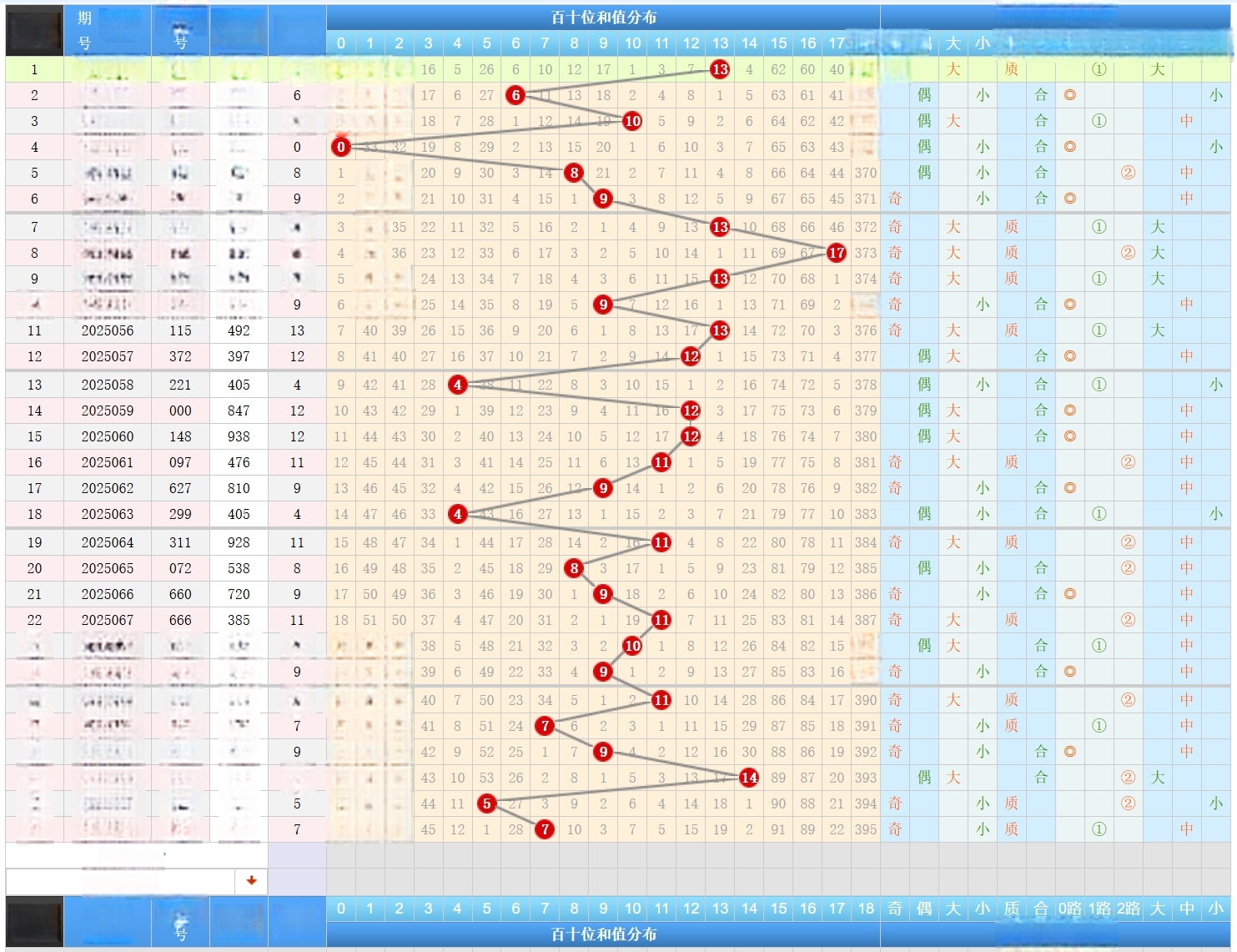Click the 2路 column label in footer

point(1129,909)
